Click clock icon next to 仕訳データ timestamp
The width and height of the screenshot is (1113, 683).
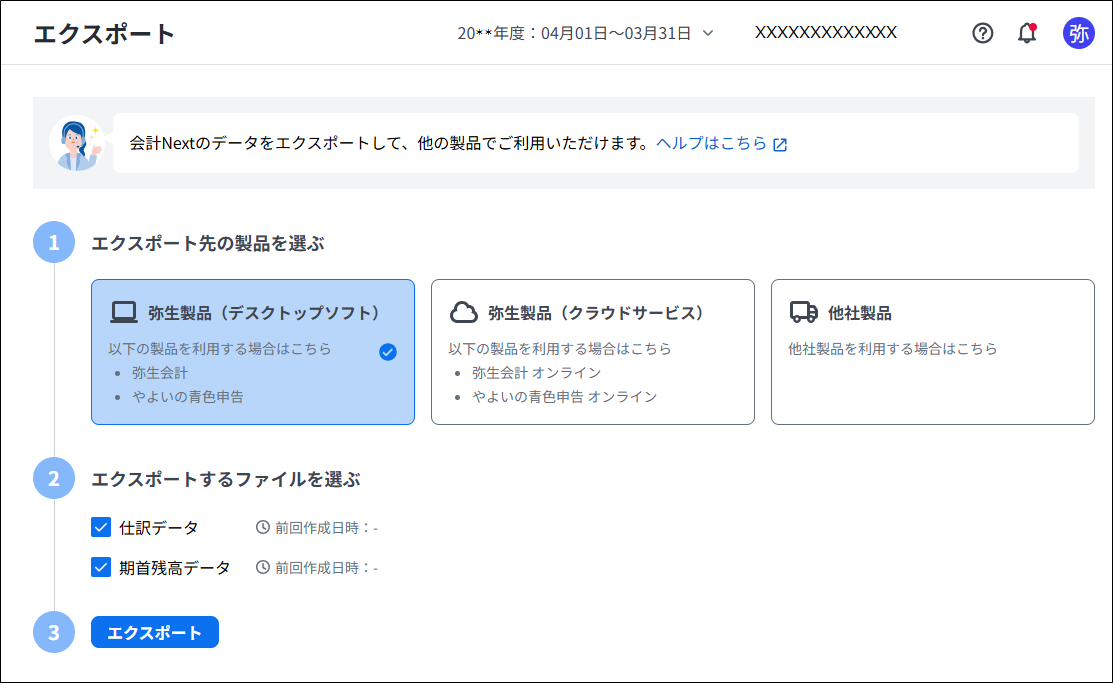pyautogui.click(x=263, y=528)
